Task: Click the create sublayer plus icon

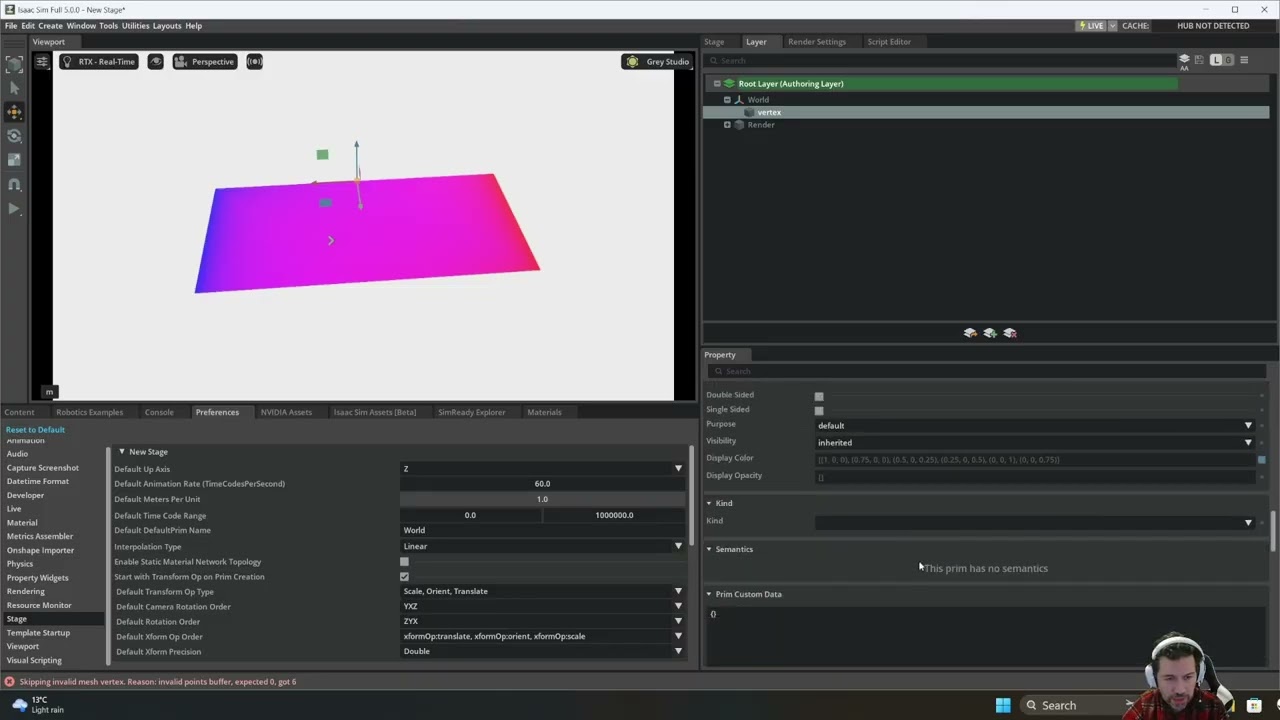Action: click(990, 333)
